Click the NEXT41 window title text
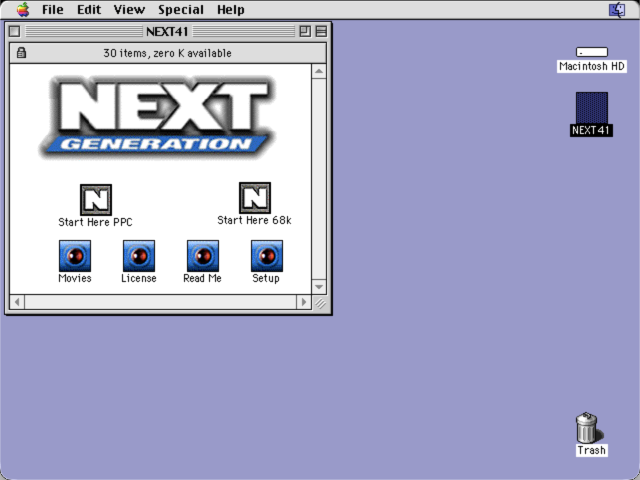This screenshot has width=640, height=480. 167,31
